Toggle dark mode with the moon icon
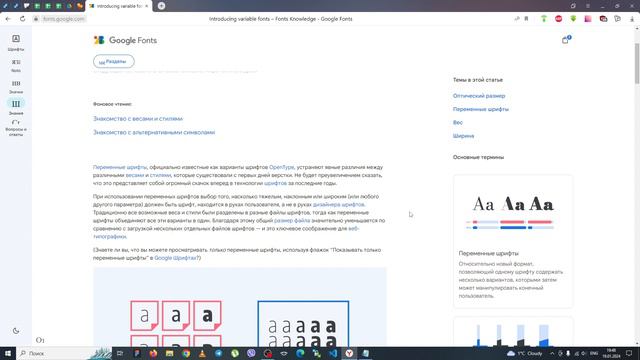640x360 pixels. [16, 331]
